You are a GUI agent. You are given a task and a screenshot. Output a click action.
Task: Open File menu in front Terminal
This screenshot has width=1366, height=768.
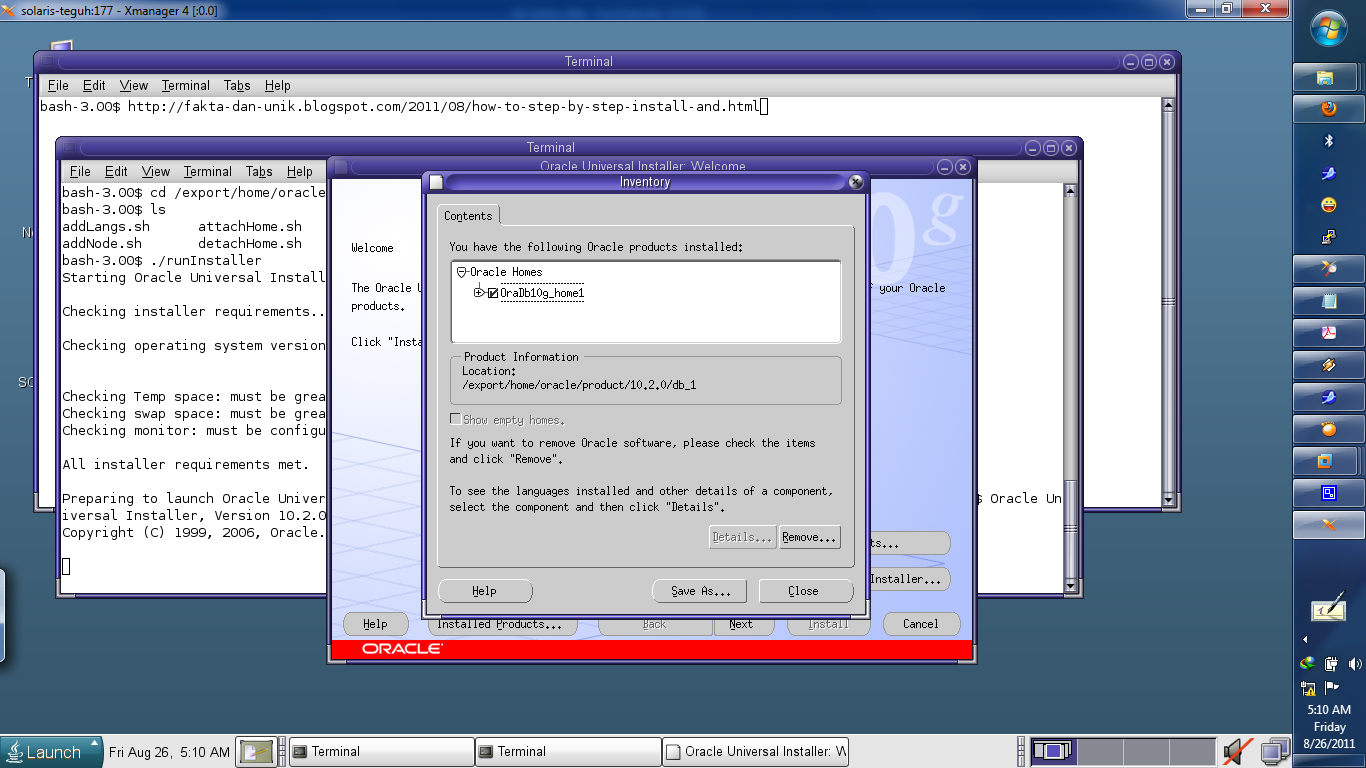pos(80,172)
